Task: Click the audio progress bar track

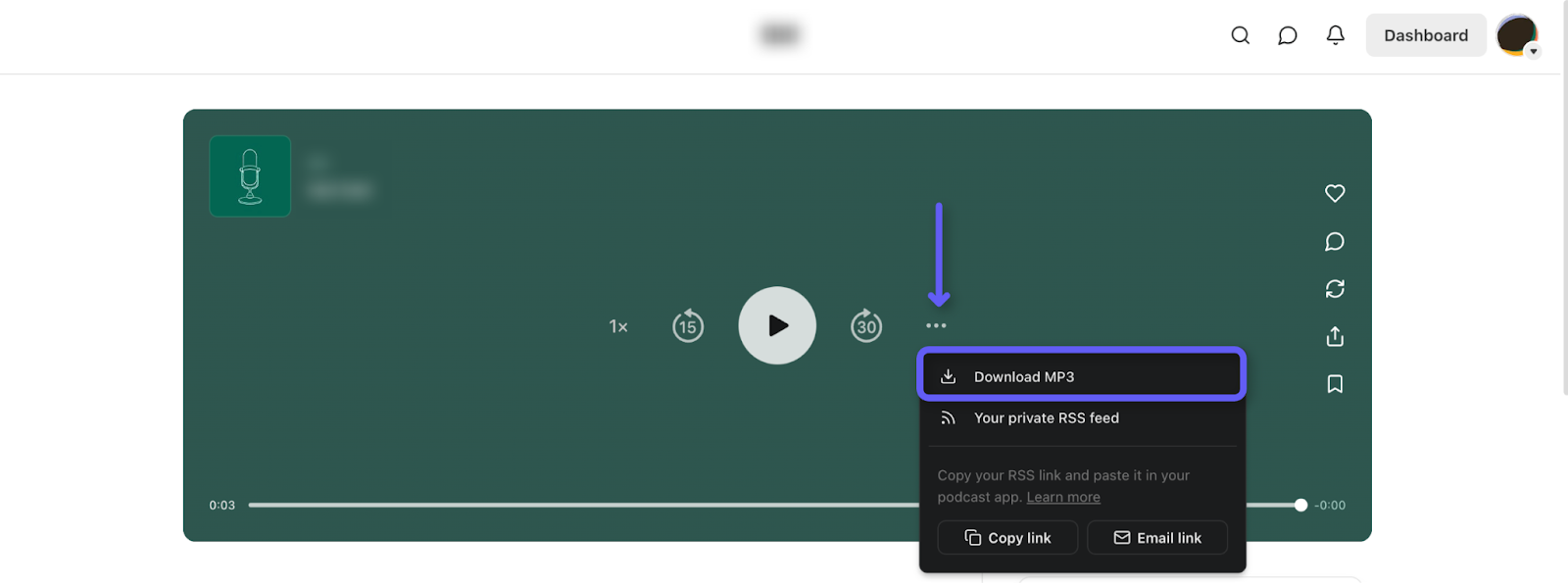Action: pos(588,506)
